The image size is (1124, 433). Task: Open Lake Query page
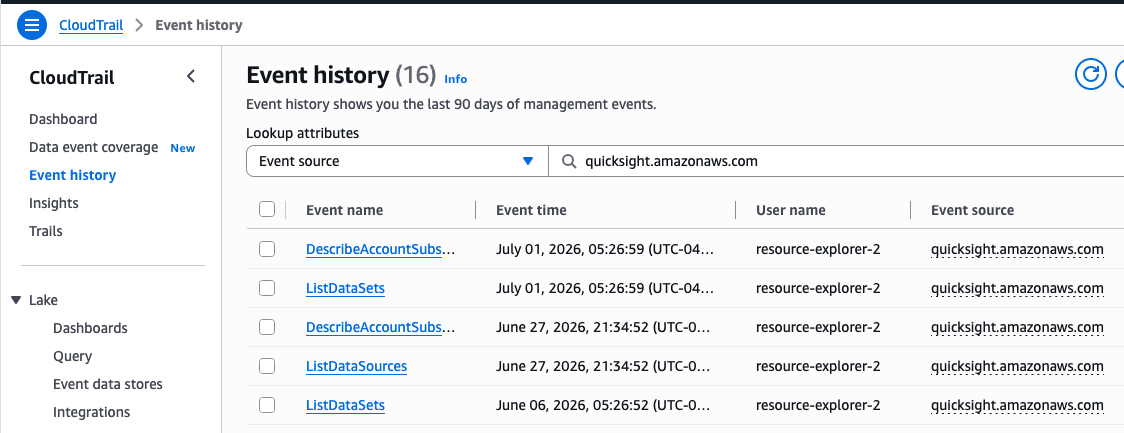(72, 356)
